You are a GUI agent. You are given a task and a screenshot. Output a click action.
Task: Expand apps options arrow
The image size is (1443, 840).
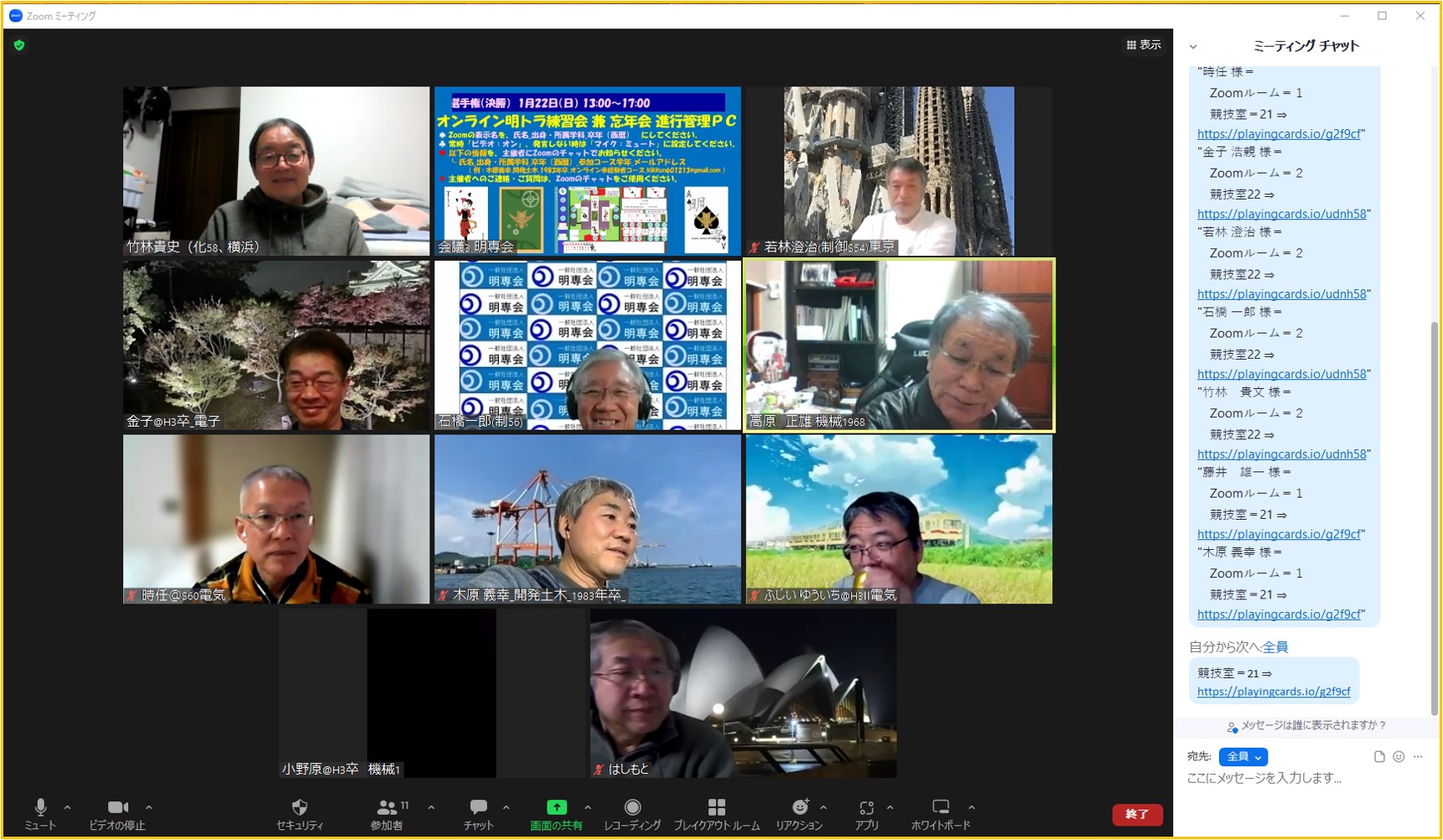(890, 807)
